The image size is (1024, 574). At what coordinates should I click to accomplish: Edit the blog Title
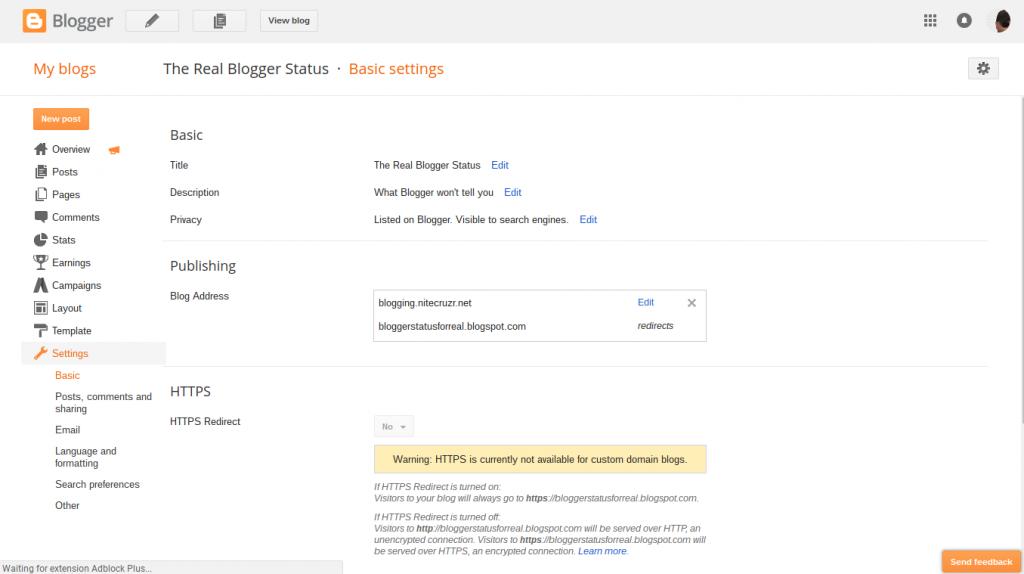(x=499, y=165)
